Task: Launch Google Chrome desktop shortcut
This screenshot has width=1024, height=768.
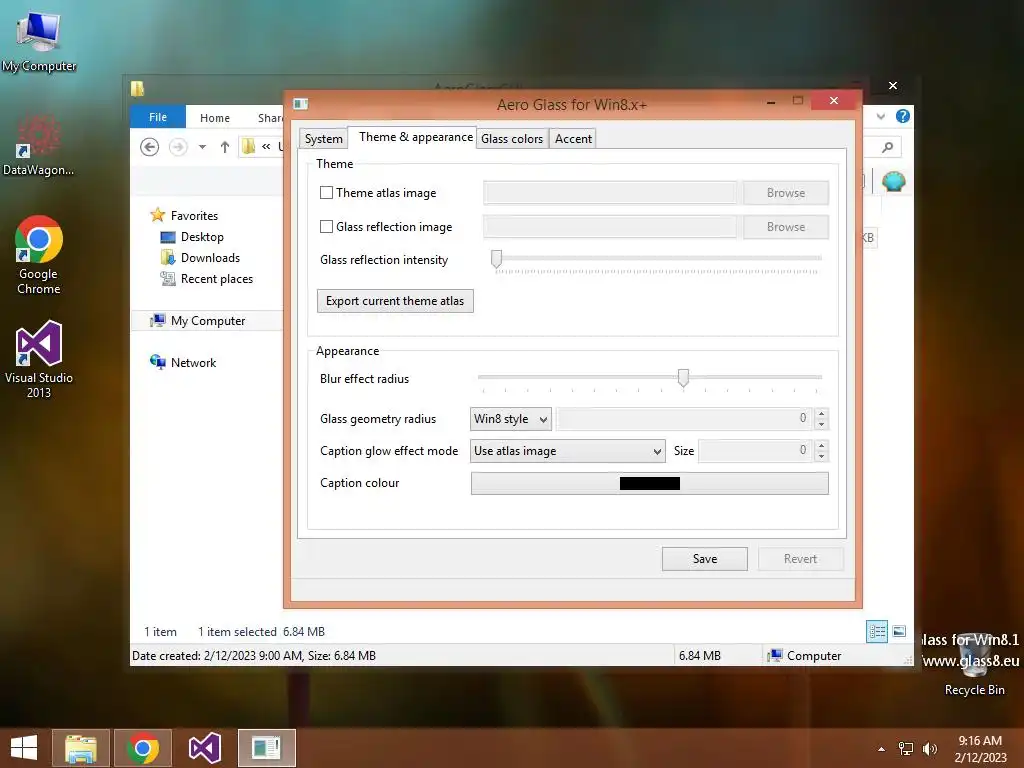Action: tap(39, 255)
